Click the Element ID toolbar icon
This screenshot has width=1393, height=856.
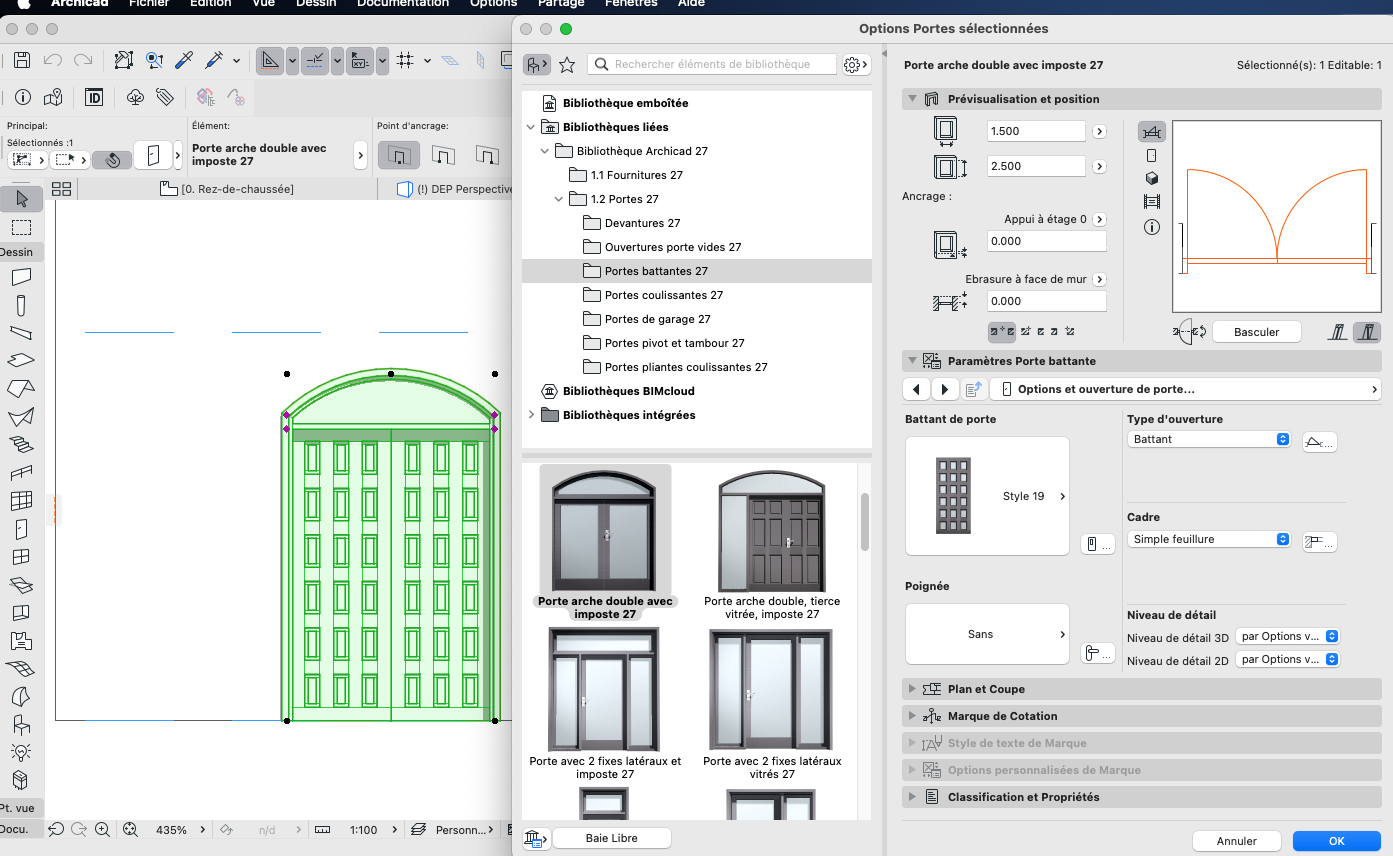(x=94, y=97)
